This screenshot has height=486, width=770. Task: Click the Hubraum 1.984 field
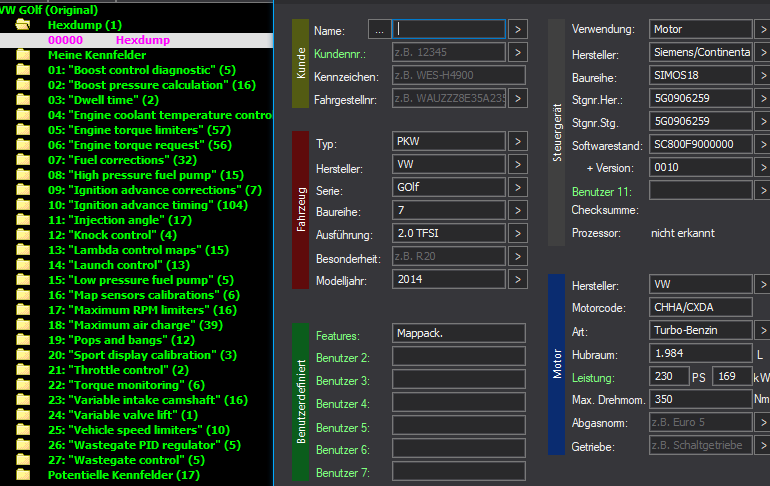701,353
